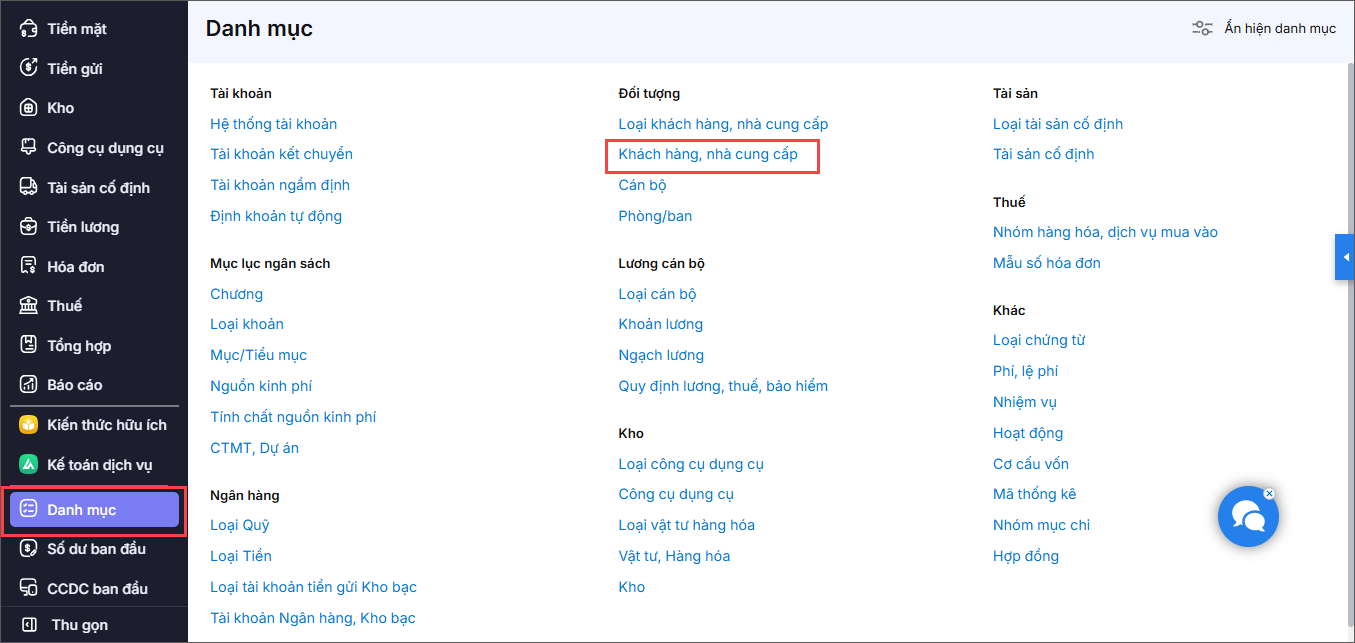Open the blue chat support bubble
The image size is (1355, 643).
tap(1248, 516)
